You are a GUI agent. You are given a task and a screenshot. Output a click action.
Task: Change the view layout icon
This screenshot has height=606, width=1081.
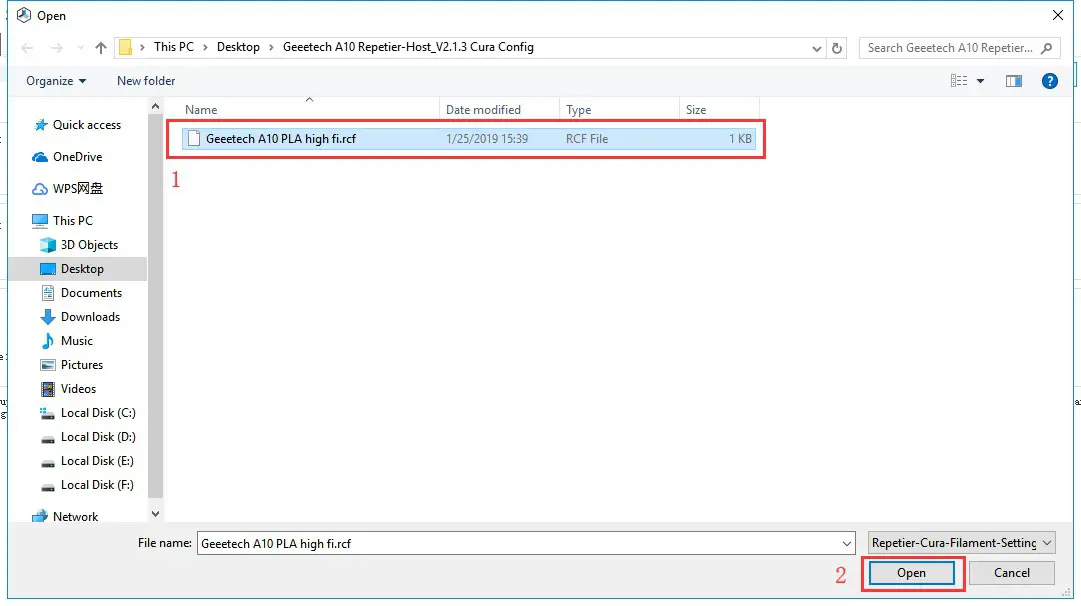[959, 81]
